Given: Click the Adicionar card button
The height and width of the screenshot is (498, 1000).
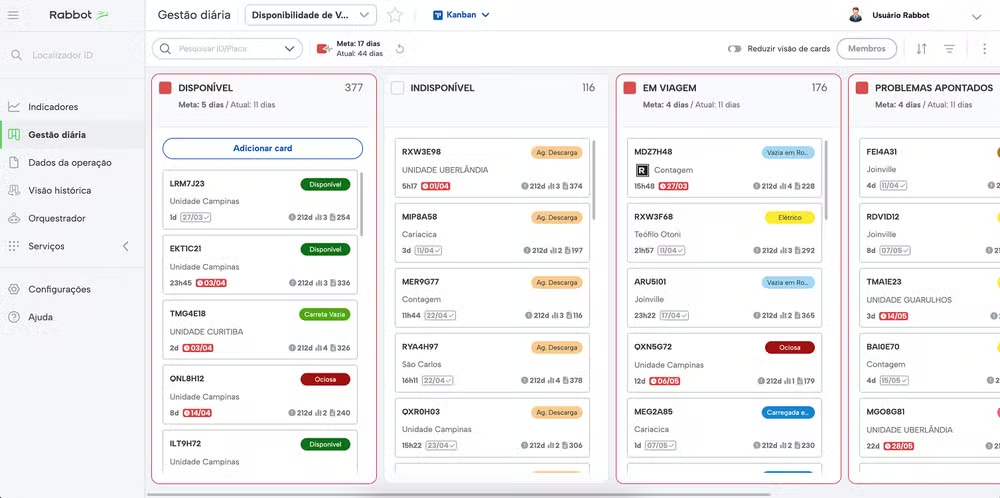Looking at the screenshot, I should click(x=262, y=148).
